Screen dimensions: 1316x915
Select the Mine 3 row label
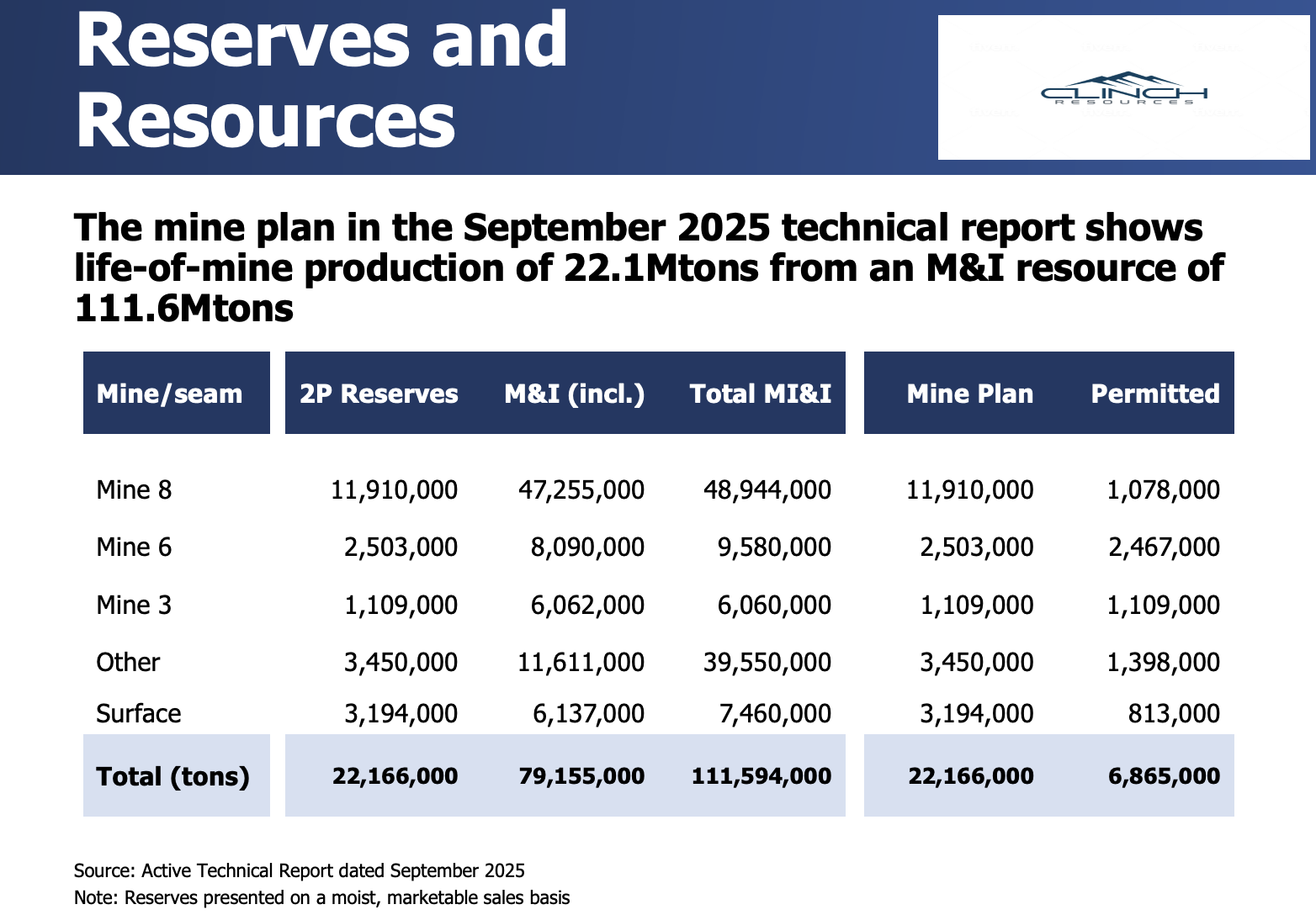pyautogui.click(x=134, y=606)
